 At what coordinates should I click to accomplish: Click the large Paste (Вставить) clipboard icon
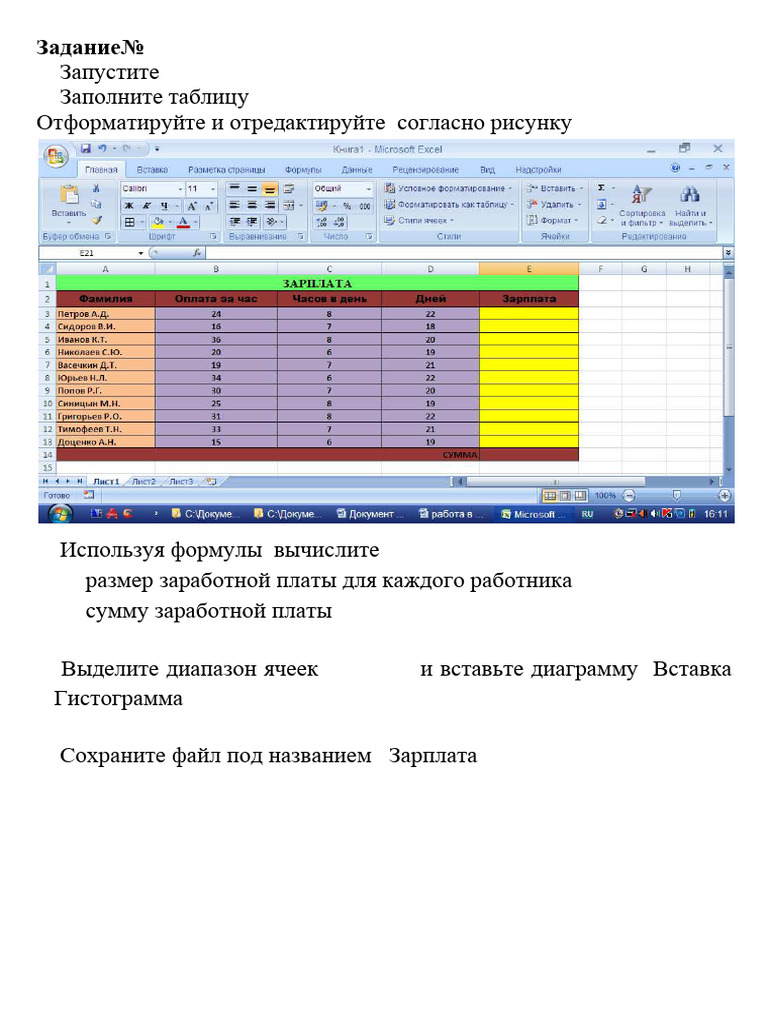coord(69,195)
